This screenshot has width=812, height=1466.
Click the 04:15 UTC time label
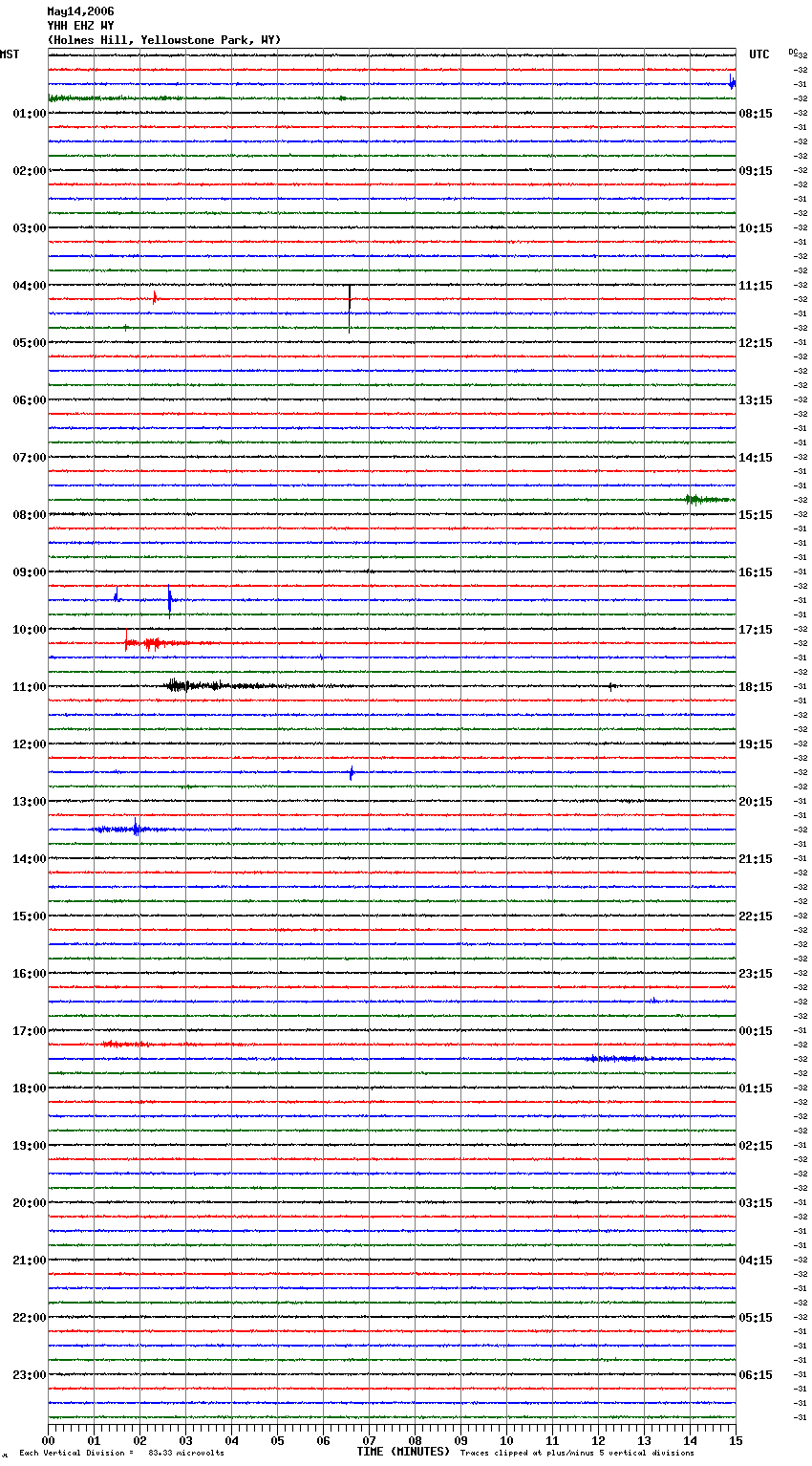point(756,1261)
